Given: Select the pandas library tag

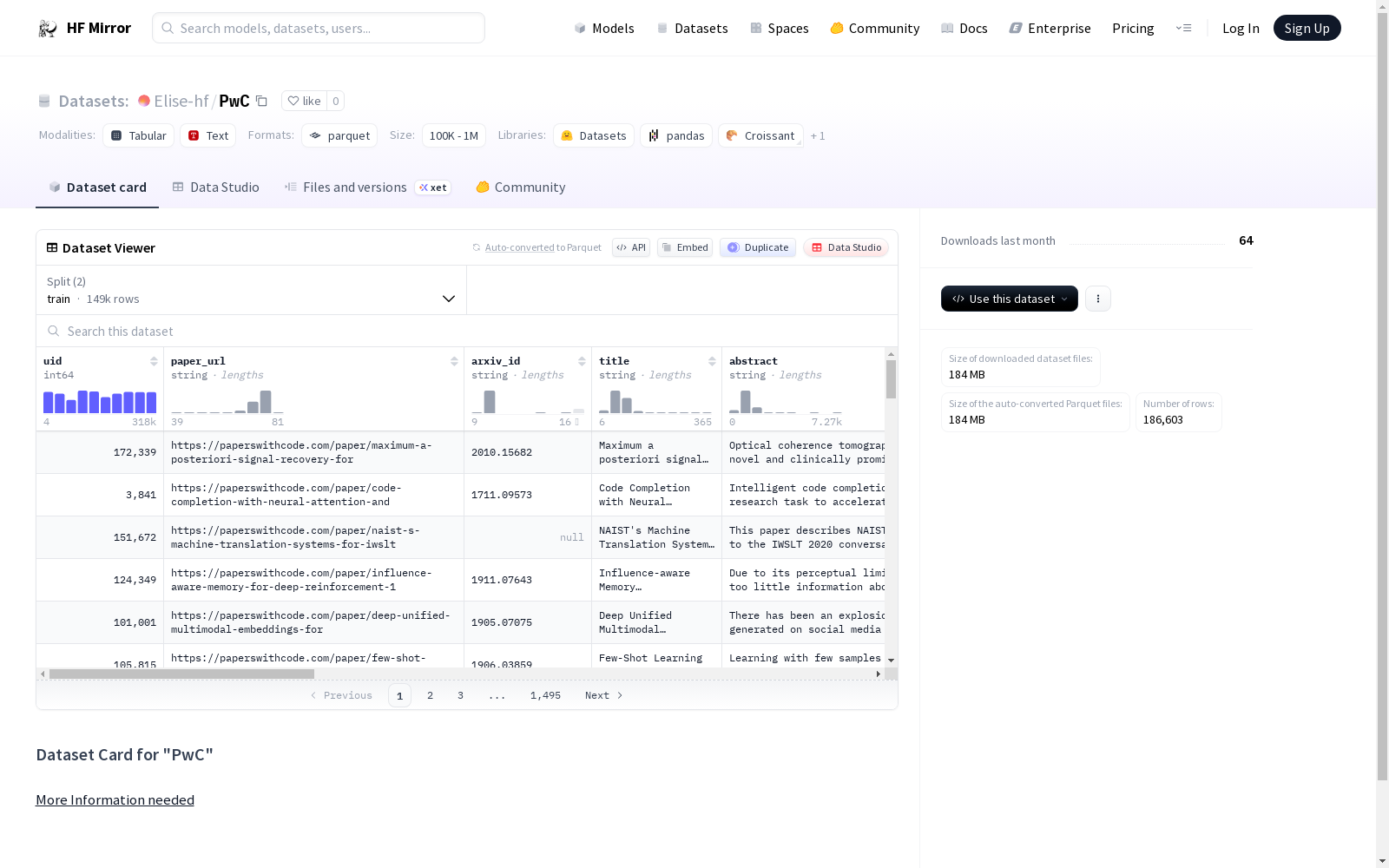Looking at the screenshot, I should point(676,135).
